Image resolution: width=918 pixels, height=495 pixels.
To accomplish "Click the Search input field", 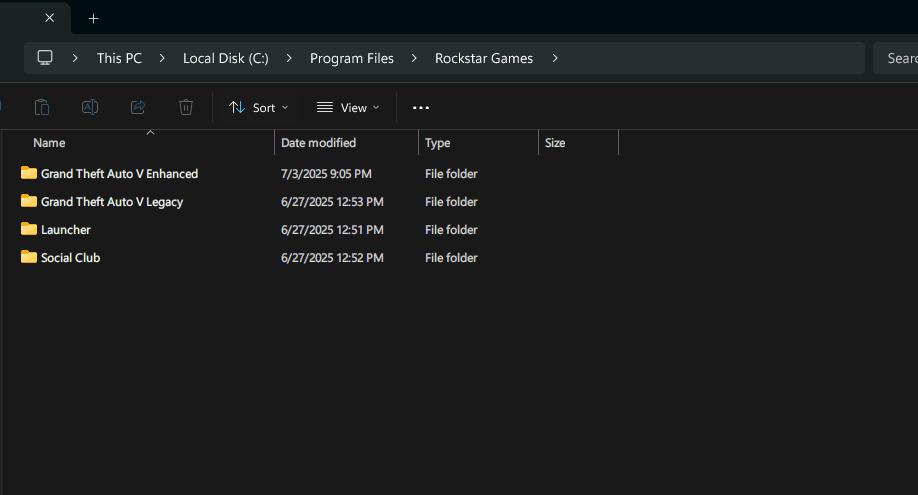I will point(898,58).
